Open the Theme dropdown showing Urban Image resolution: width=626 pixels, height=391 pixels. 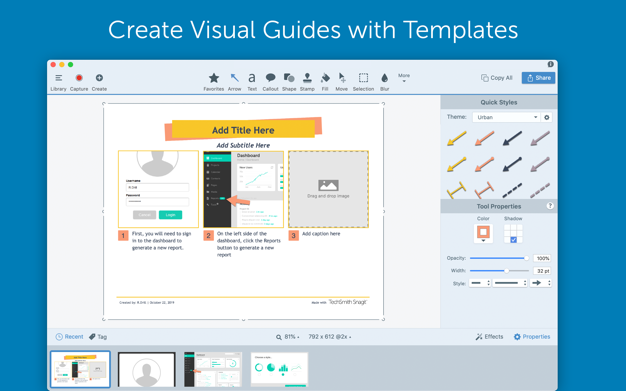coord(506,117)
